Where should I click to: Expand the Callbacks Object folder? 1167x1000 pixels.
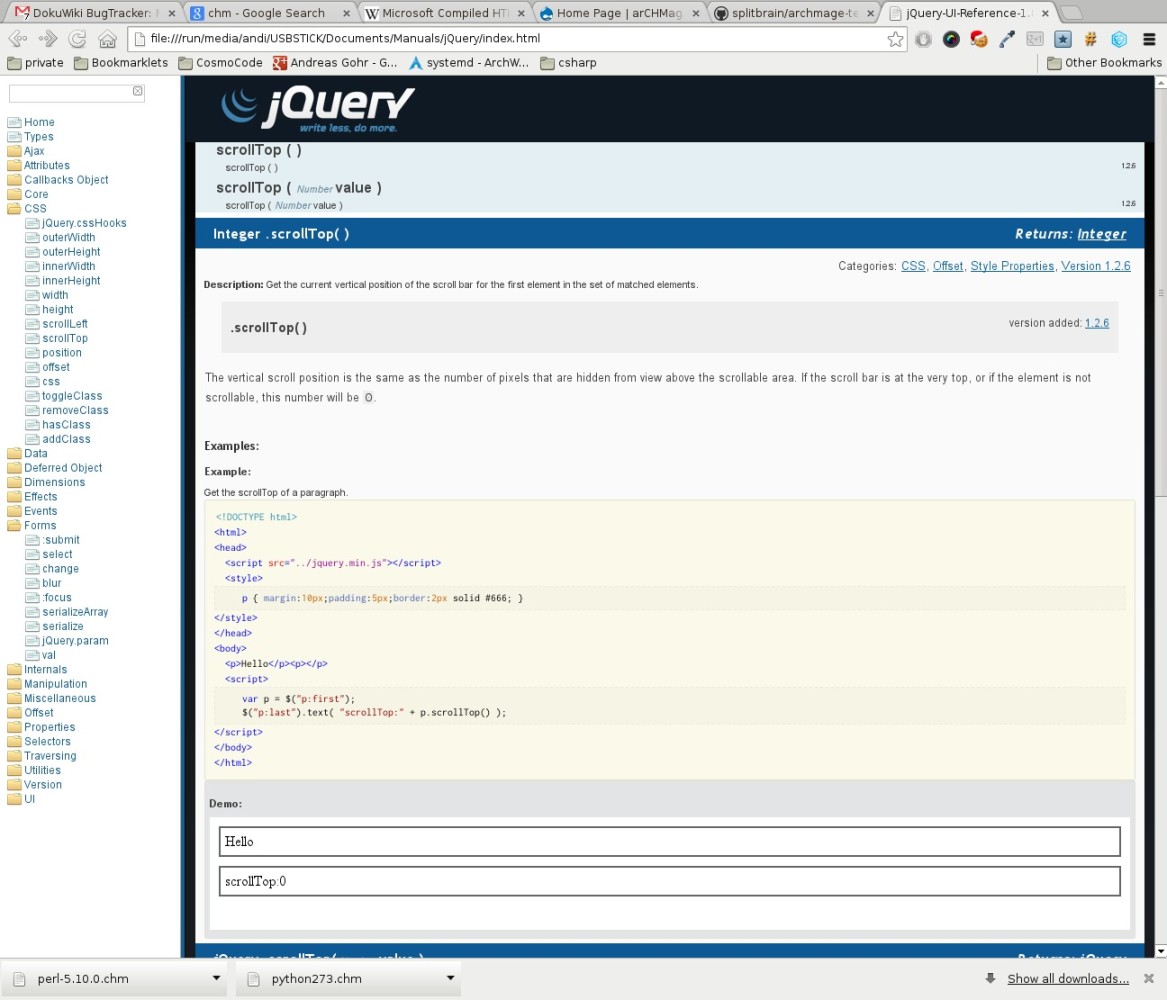(x=65, y=179)
